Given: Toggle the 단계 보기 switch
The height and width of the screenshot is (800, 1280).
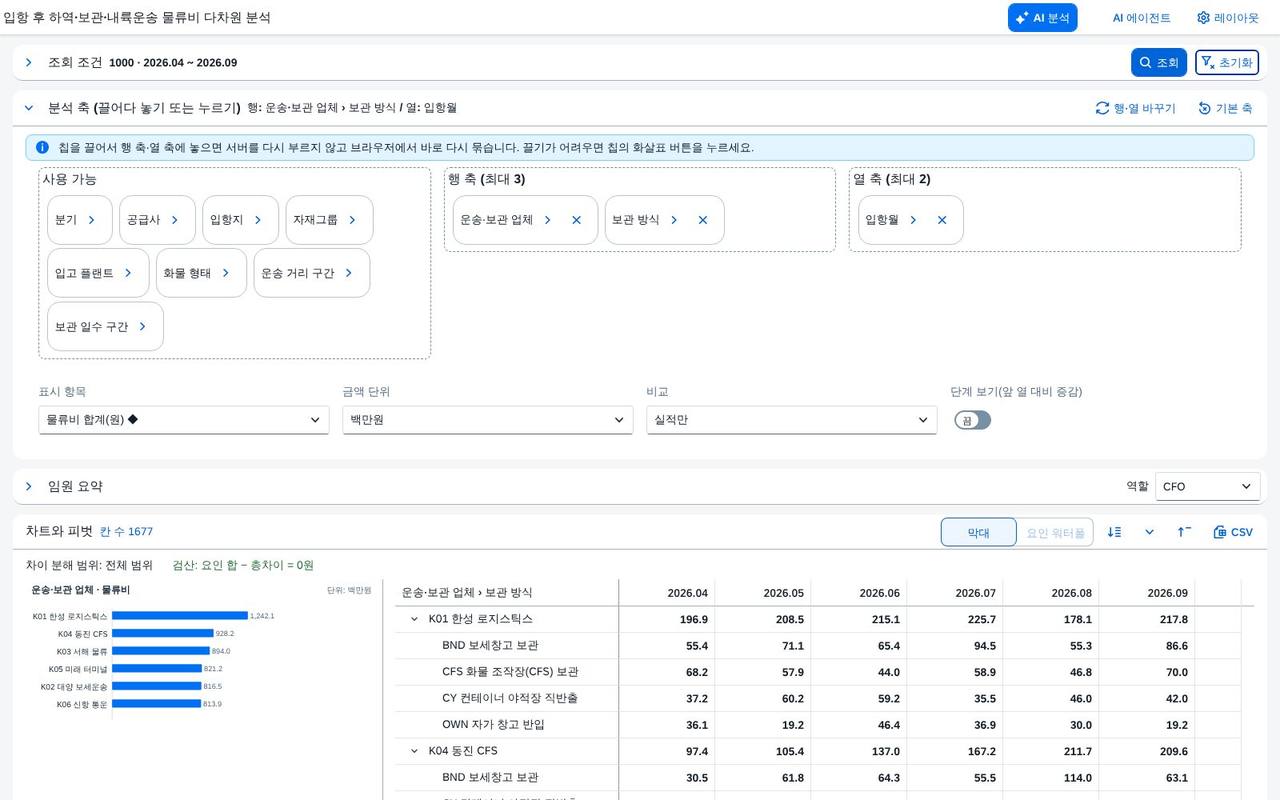Looking at the screenshot, I should pyautogui.click(x=972, y=420).
